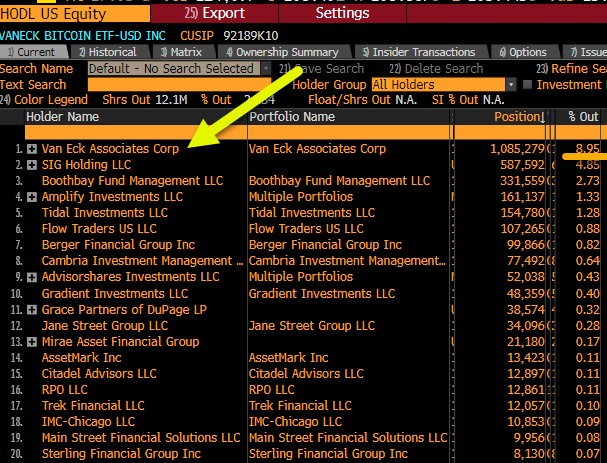Image resolution: width=607 pixels, height=463 pixels.
Task: Click the Text Search input field
Action: click(179, 85)
